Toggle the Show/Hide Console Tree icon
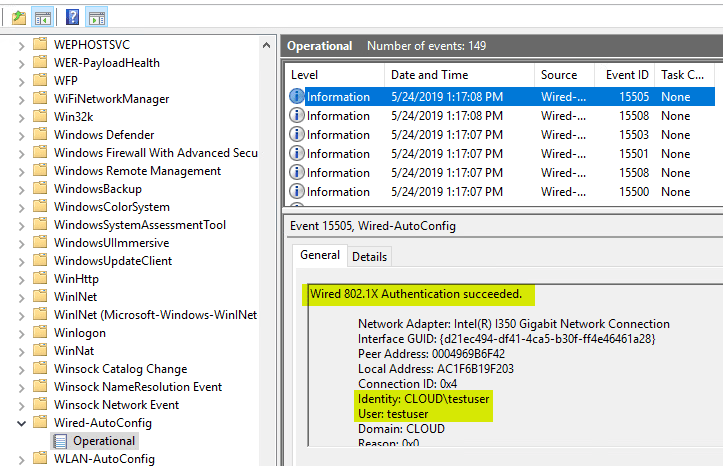The image size is (723, 466). [x=43, y=16]
